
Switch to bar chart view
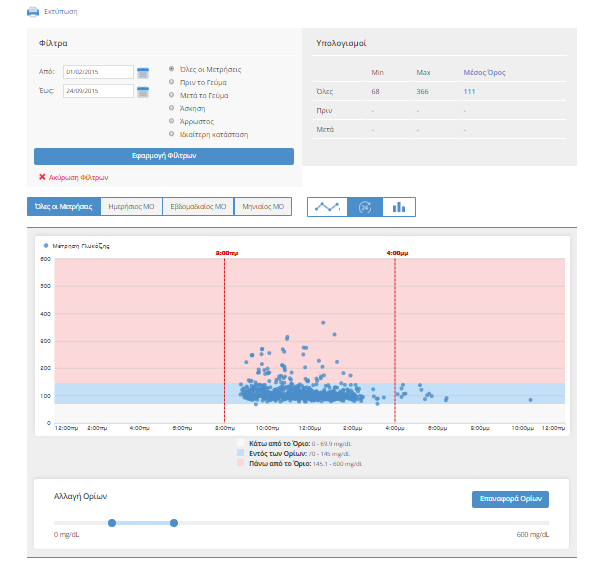coord(399,207)
